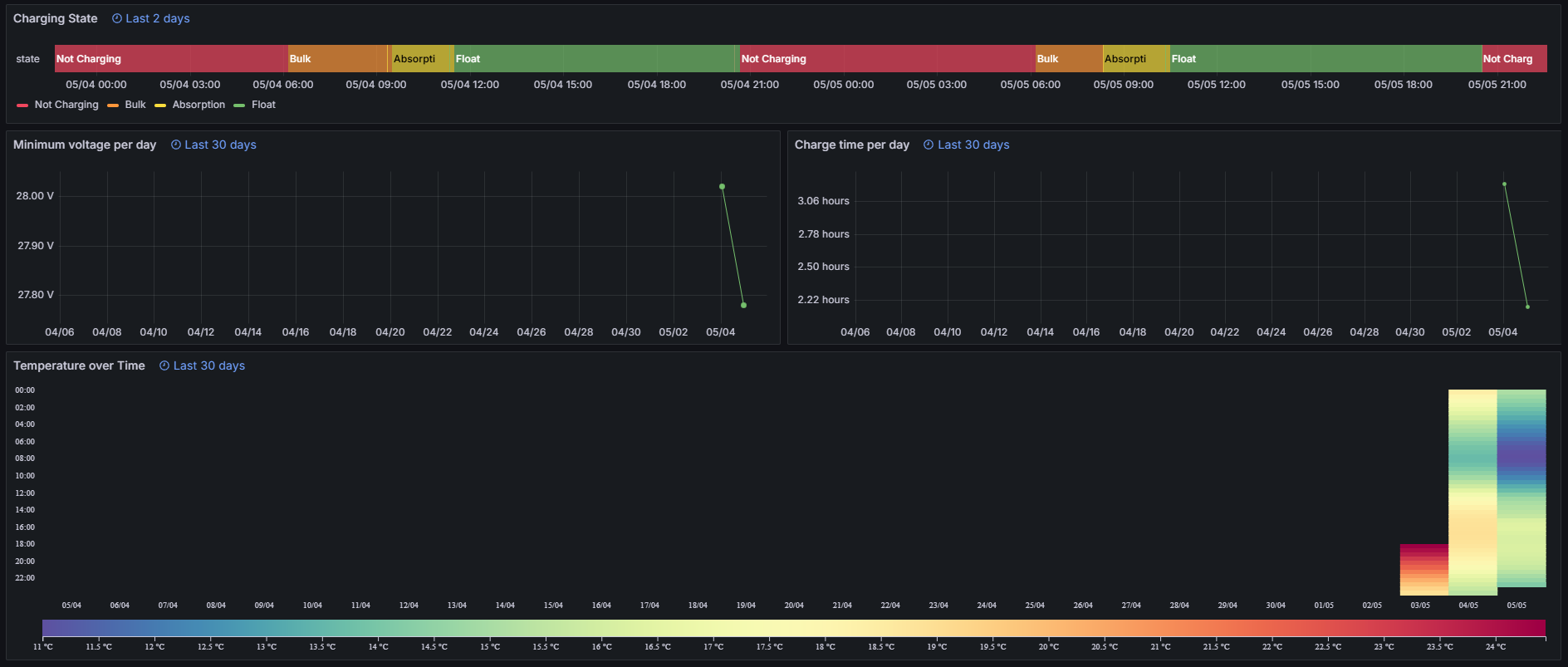The image size is (1568, 667).
Task: Toggle the Not Charging legend series
Action: (66, 105)
